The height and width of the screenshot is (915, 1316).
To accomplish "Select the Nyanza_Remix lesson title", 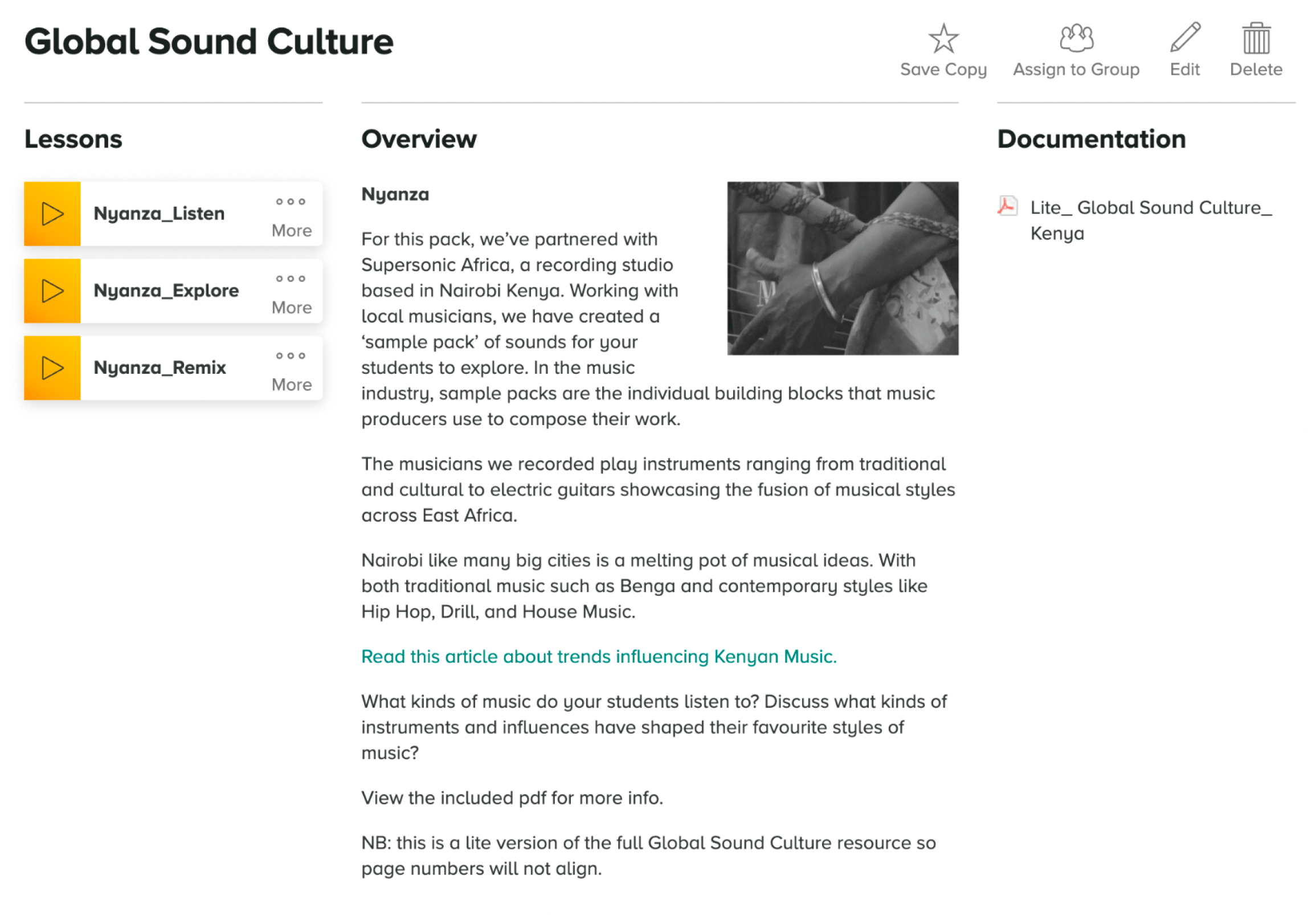I will coord(160,367).
